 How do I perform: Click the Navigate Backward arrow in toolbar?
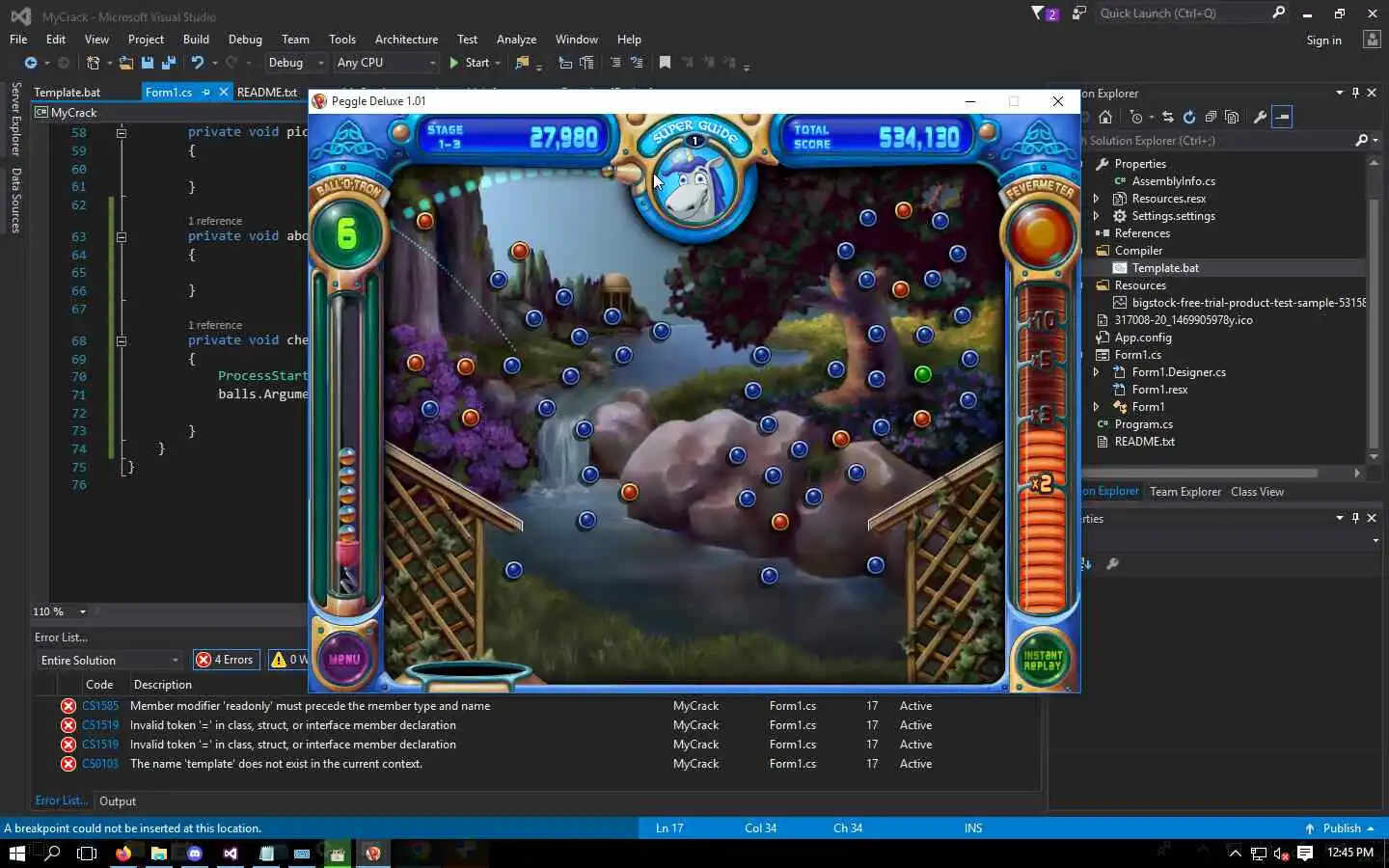pos(31,63)
